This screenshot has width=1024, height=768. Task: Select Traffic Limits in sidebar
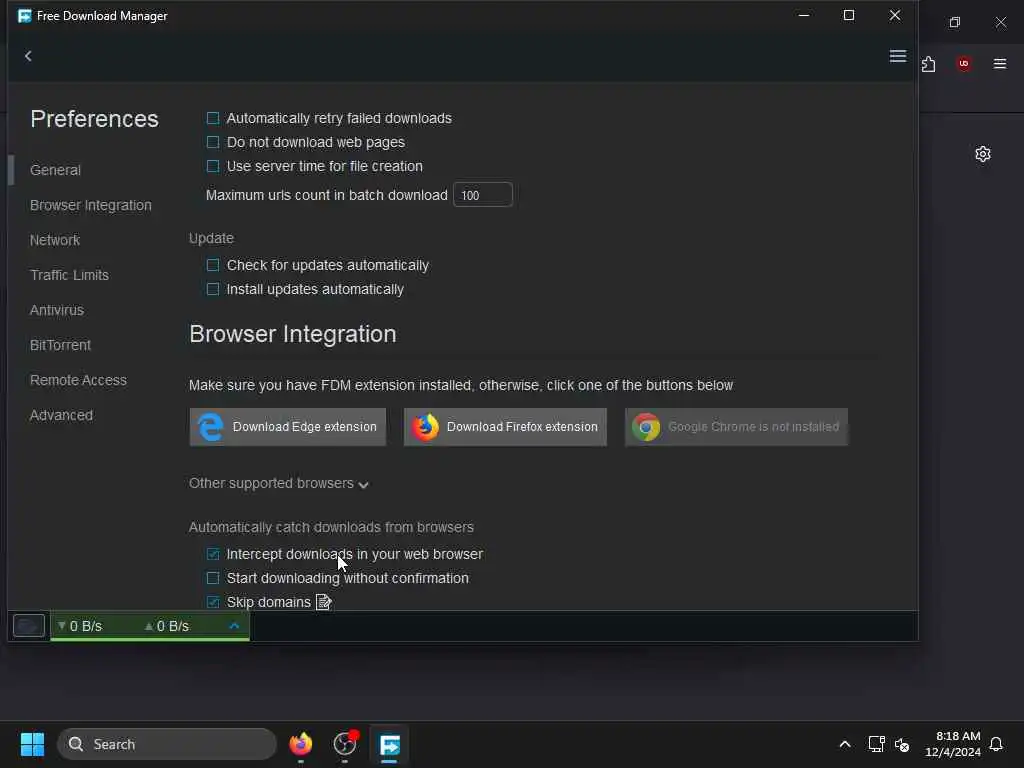[x=69, y=275]
